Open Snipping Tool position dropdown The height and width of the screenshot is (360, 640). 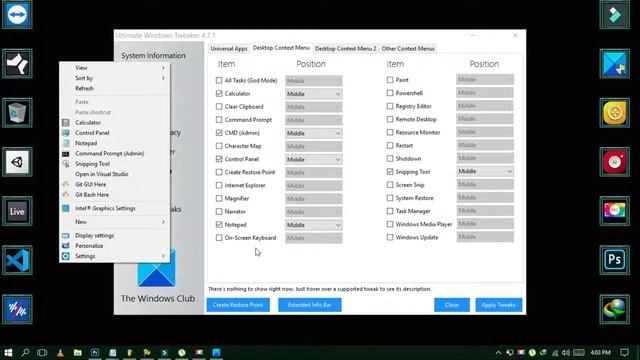click(x=485, y=171)
